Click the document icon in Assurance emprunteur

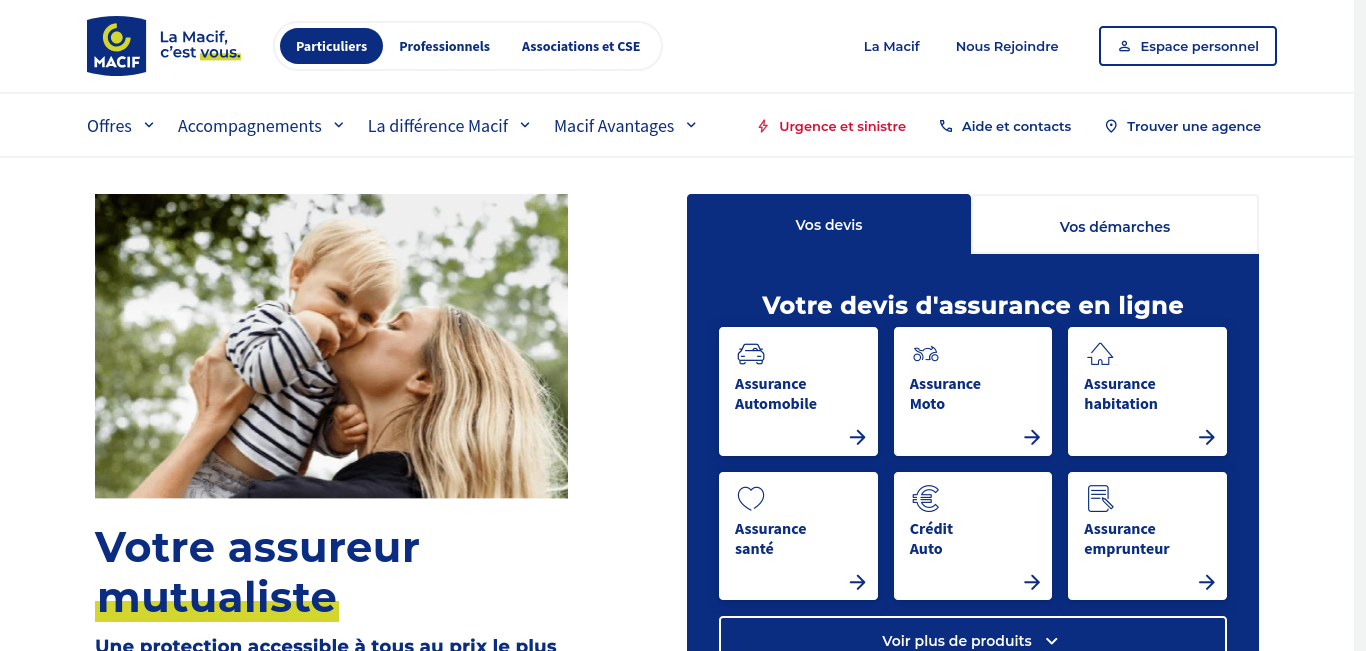pyautogui.click(x=1100, y=498)
